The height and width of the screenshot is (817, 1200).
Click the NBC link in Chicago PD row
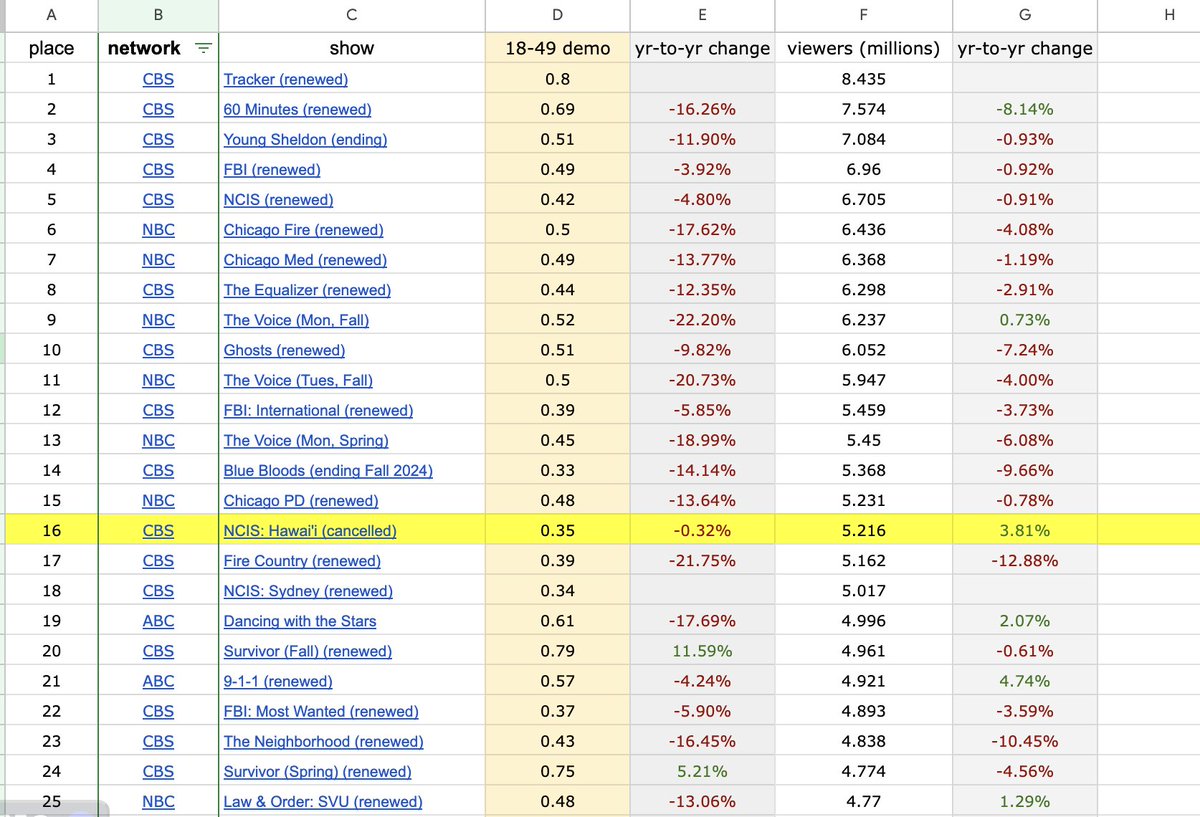158,500
